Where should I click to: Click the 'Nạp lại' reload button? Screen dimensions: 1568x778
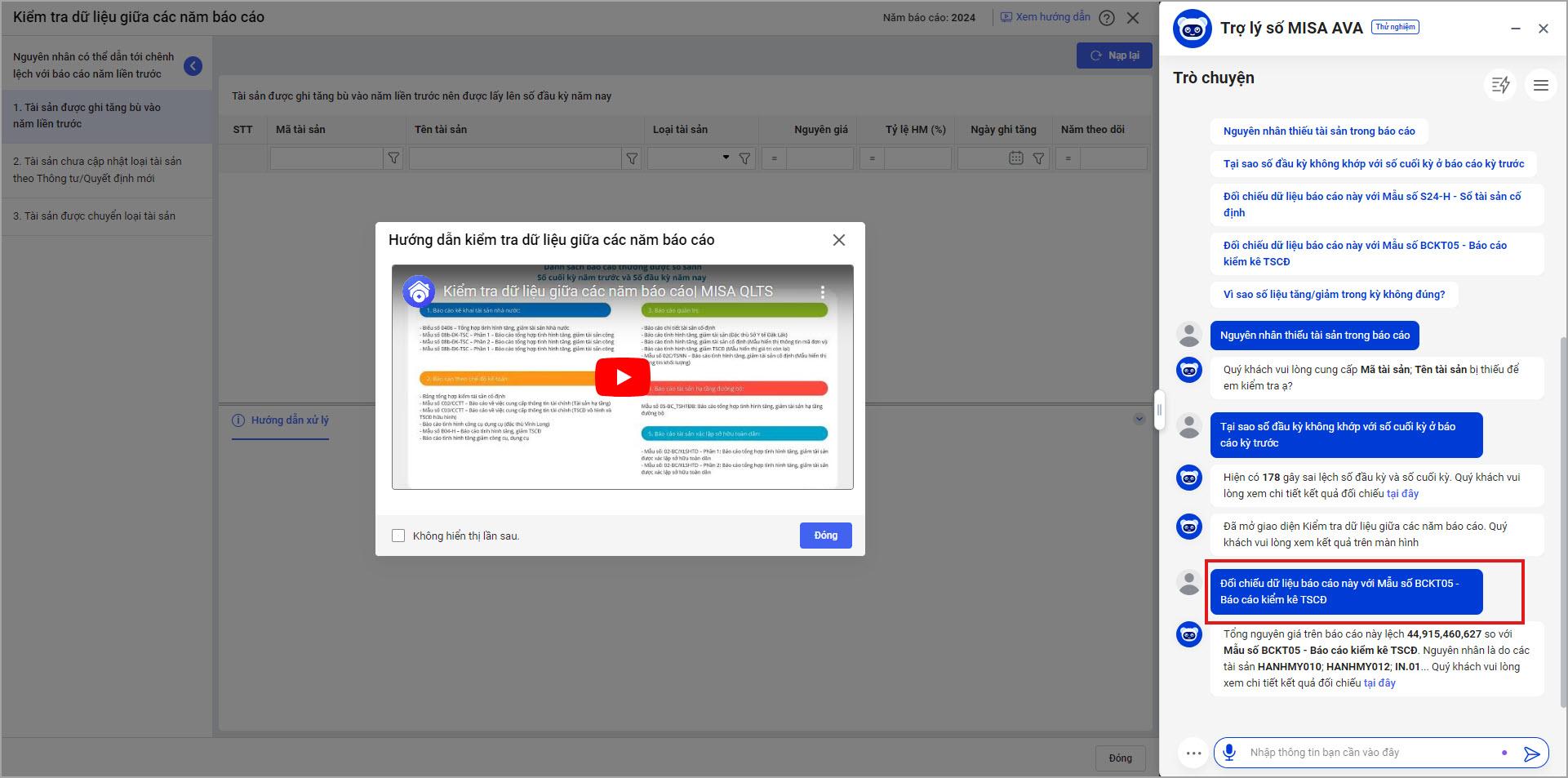(x=1114, y=56)
